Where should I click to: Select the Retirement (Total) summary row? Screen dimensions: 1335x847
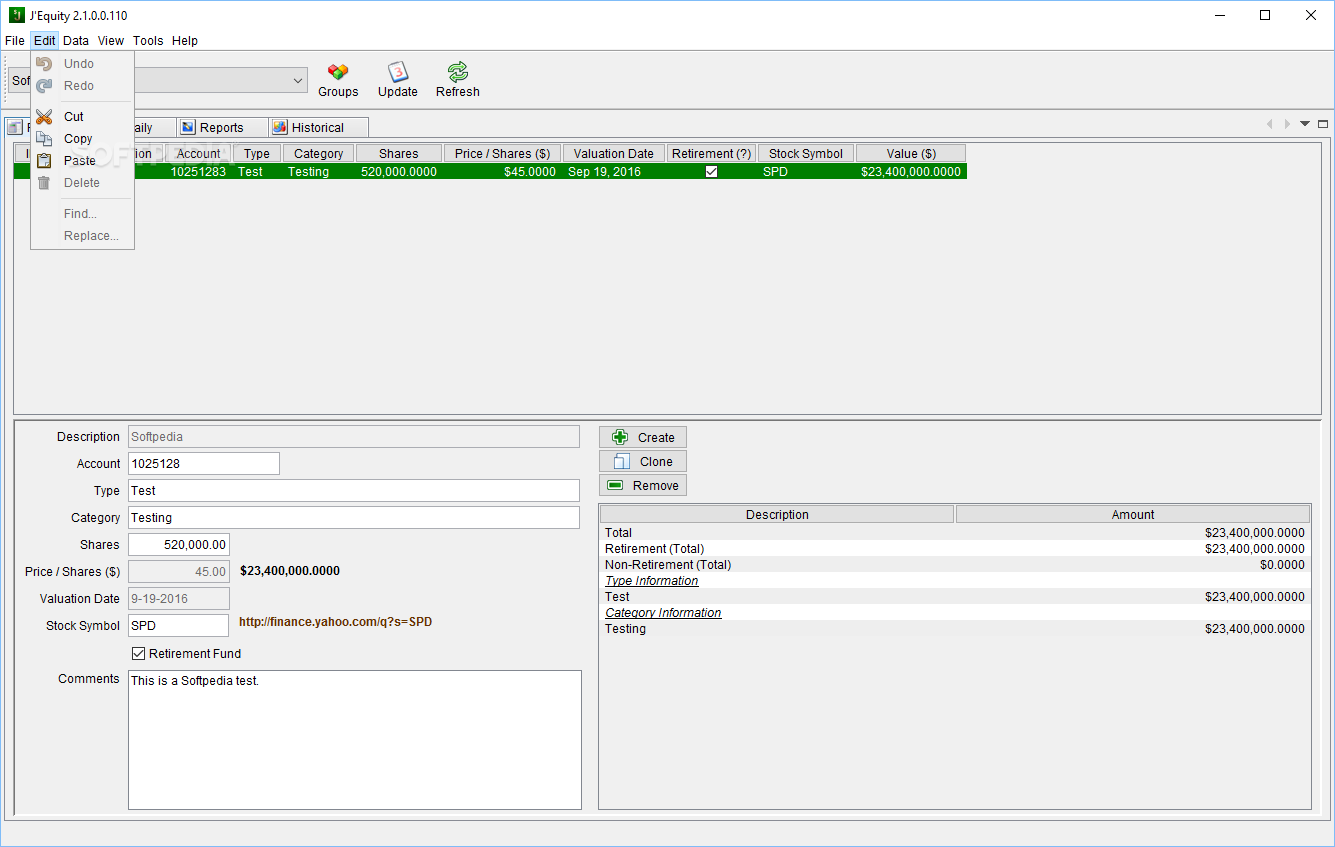(x=955, y=549)
